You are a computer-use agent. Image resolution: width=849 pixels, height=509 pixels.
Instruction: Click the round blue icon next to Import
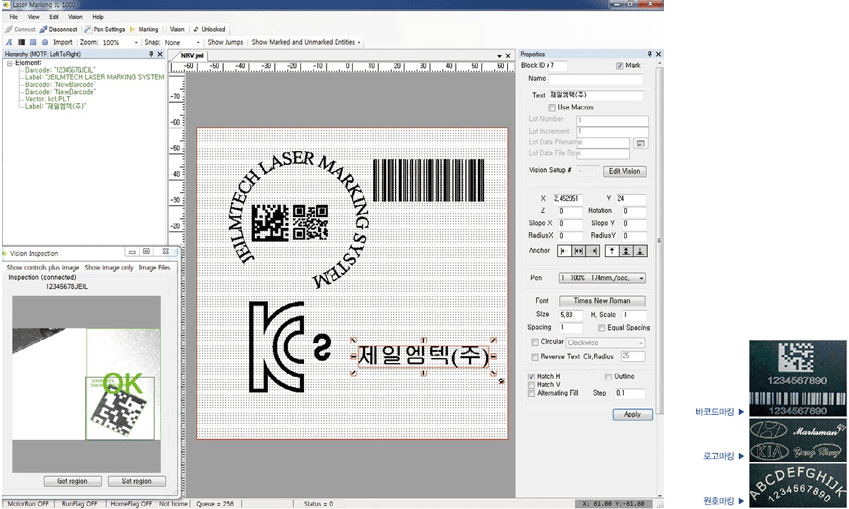pyautogui.click(x=45, y=42)
